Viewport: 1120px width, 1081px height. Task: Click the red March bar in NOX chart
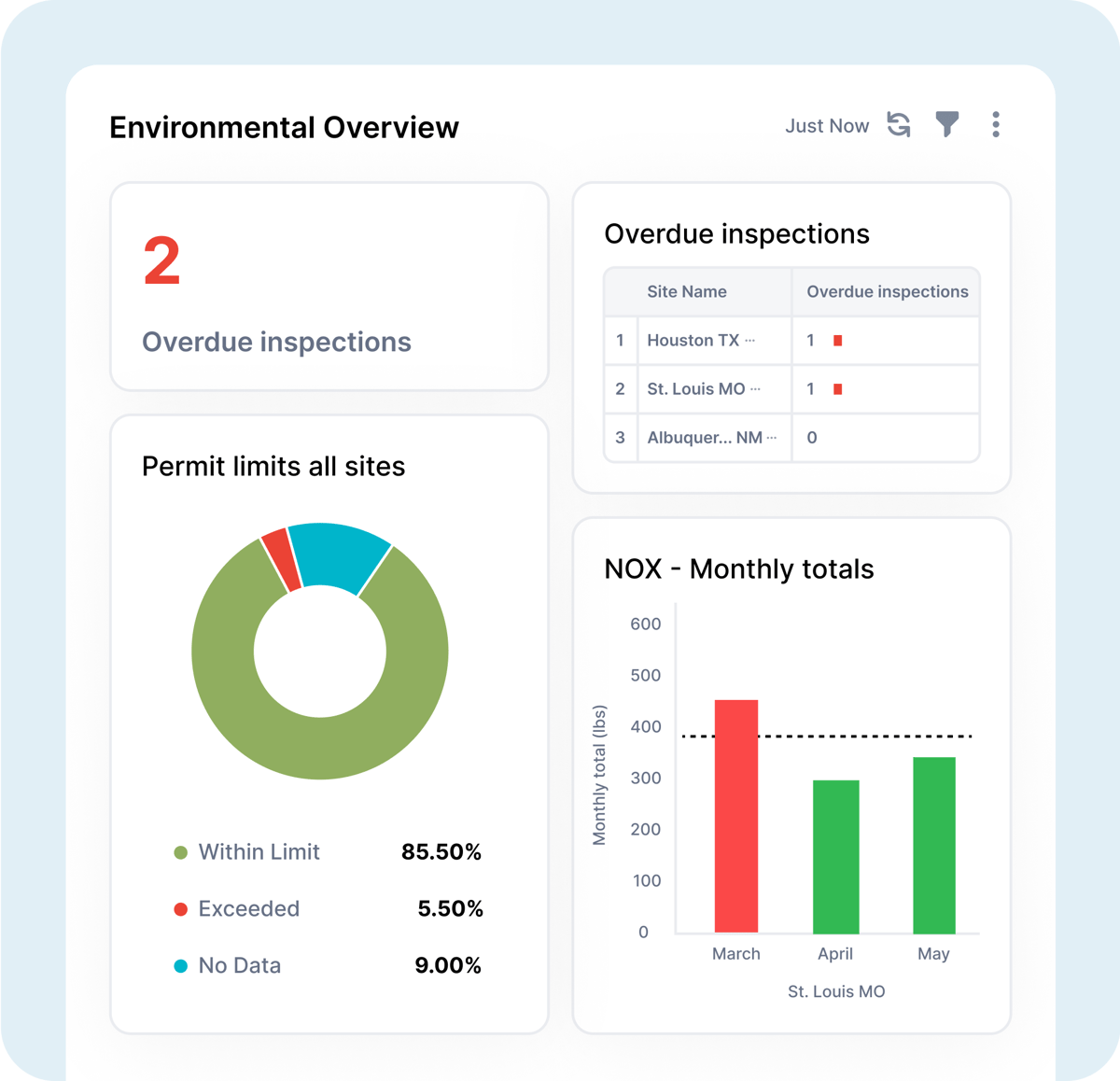click(736, 817)
